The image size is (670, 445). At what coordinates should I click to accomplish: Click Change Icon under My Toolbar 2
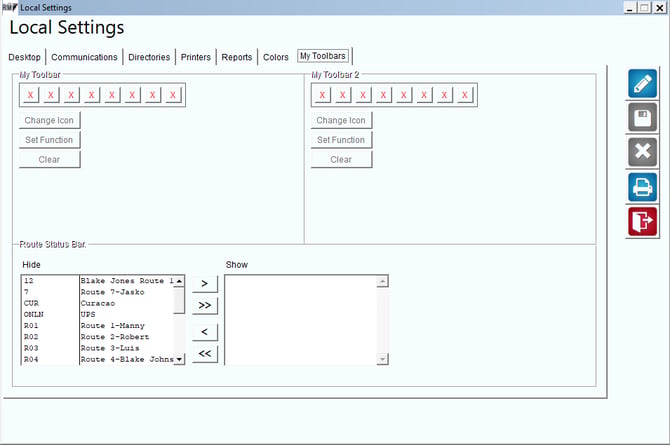341,121
